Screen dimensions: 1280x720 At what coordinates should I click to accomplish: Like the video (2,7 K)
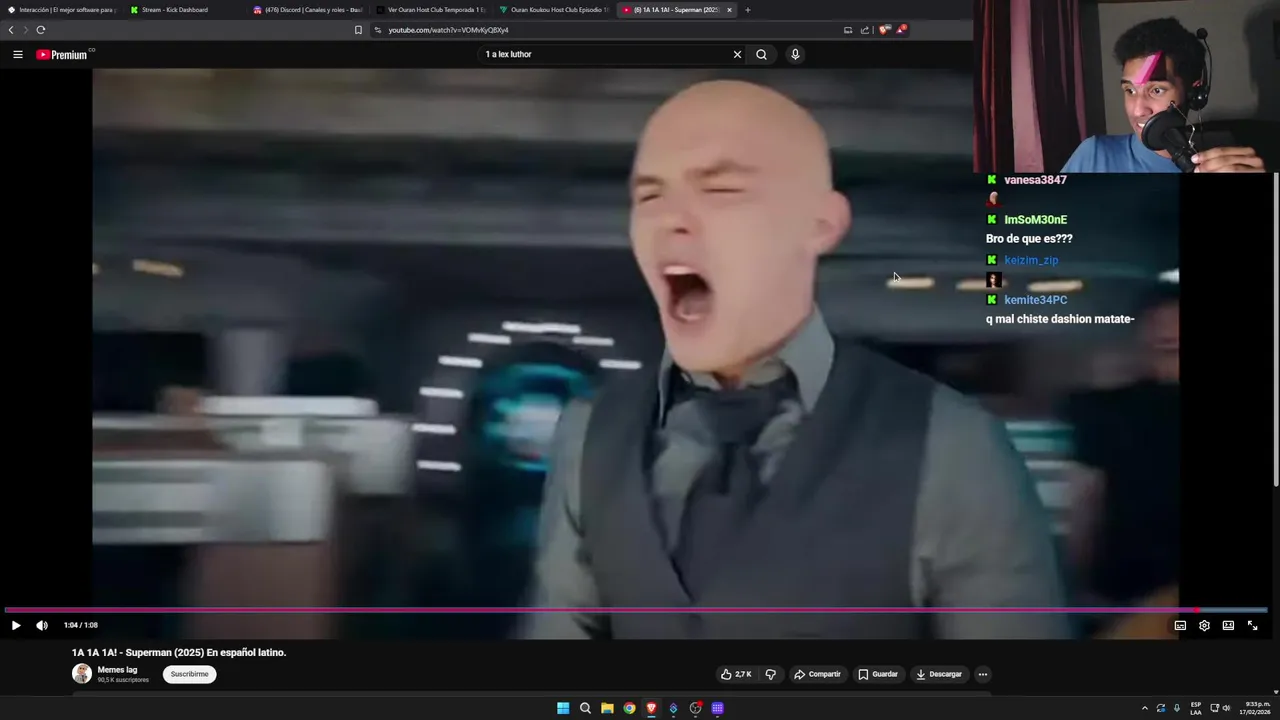point(736,674)
